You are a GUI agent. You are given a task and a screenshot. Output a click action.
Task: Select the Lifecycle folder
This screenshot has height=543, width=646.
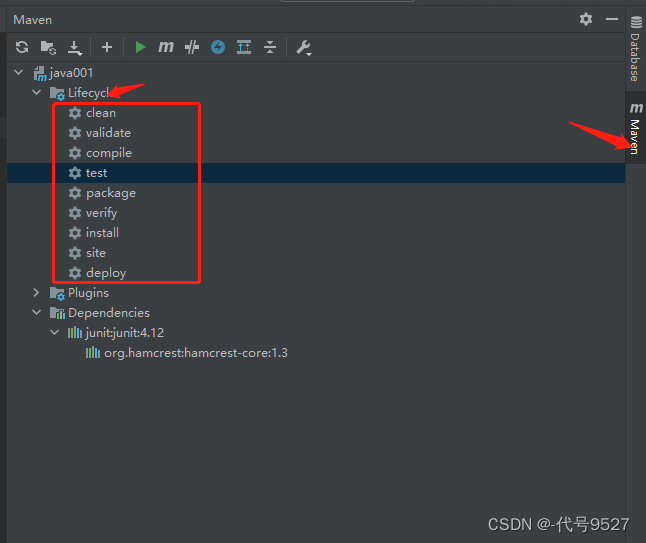click(80, 93)
